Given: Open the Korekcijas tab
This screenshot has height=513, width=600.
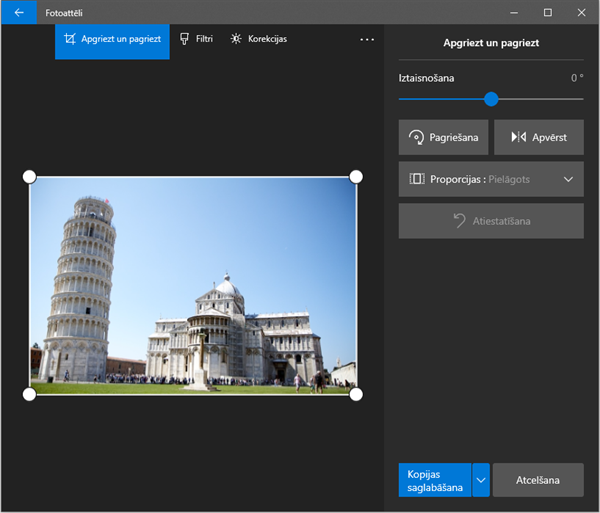Looking at the screenshot, I should pyautogui.click(x=258, y=39).
